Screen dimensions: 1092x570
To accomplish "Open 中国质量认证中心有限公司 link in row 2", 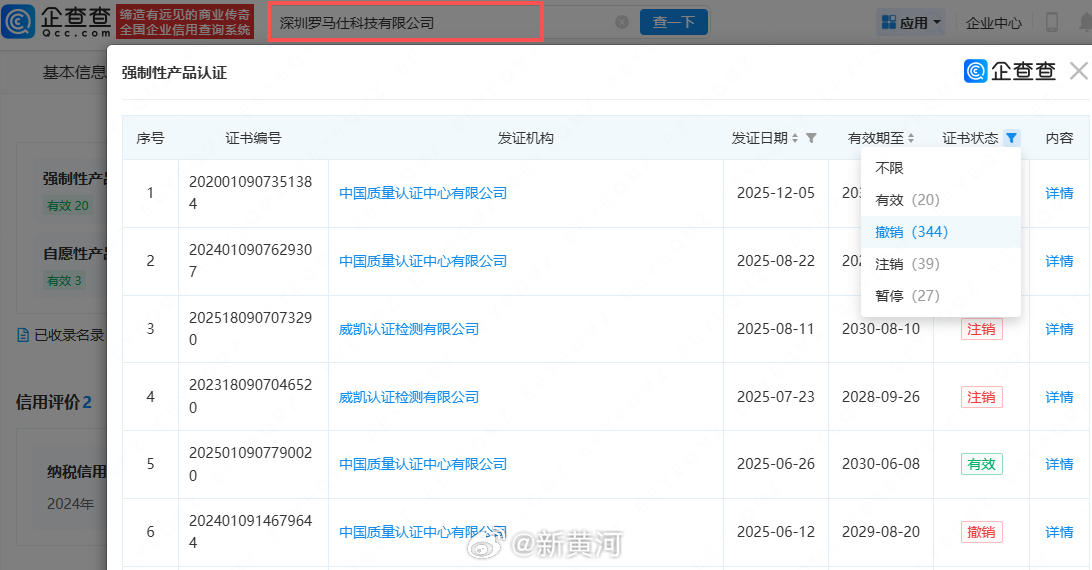I will pos(423,261).
